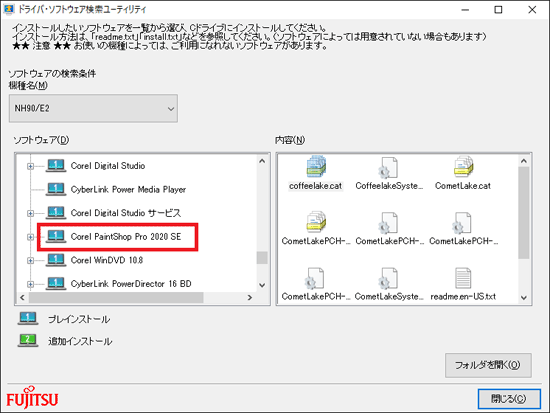Screen dimensions: 550x413
Task: Click the software list scroll right arrow
Action: click(x=250, y=298)
